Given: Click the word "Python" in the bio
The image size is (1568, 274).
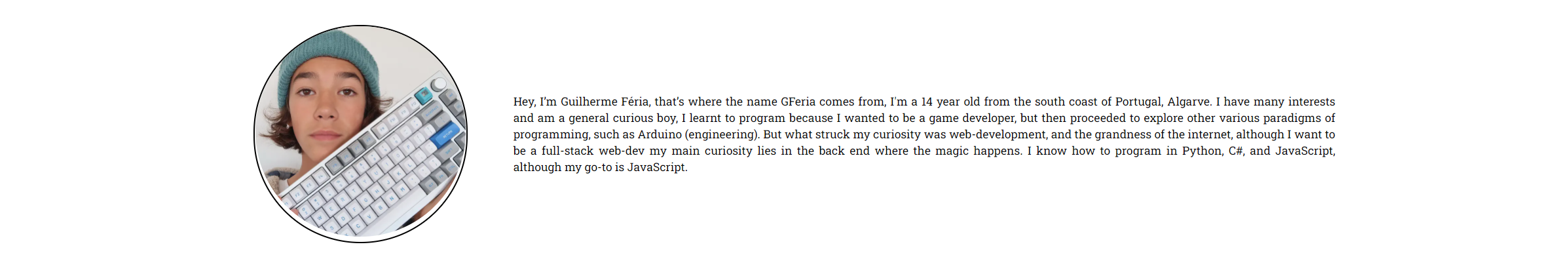Looking at the screenshot, I should [1202, 151].
